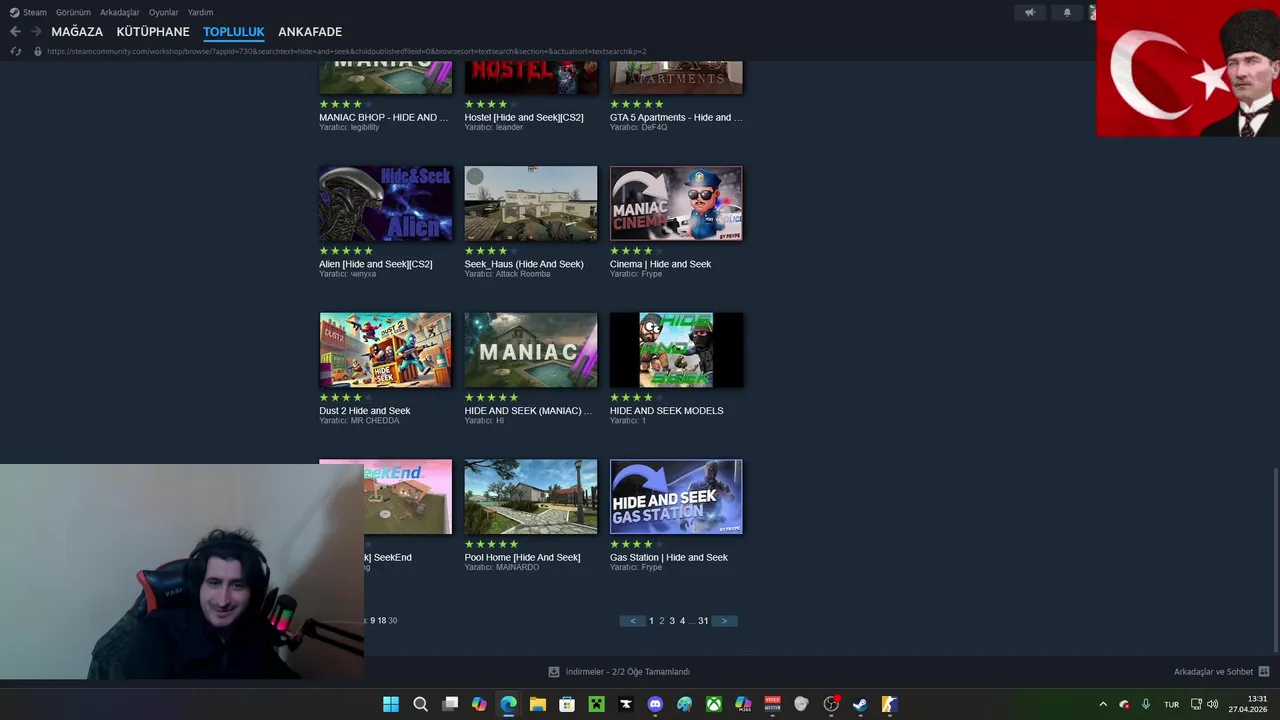Open 'MANIAC BHOP - HIDE AND' title link
Image resolution: width=1280 pixels, height=720 pixels.
pyautogui.click(x=384, y=117)
